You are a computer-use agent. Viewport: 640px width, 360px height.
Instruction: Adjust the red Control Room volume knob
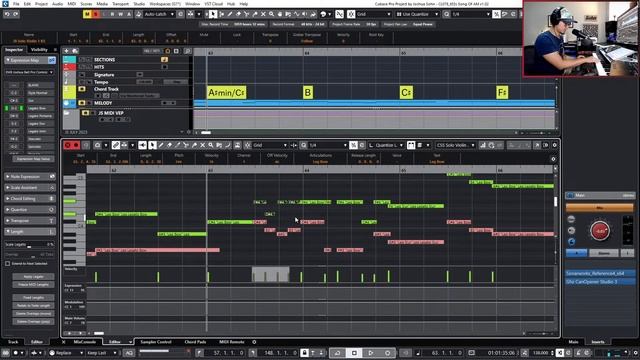(600, 231)
